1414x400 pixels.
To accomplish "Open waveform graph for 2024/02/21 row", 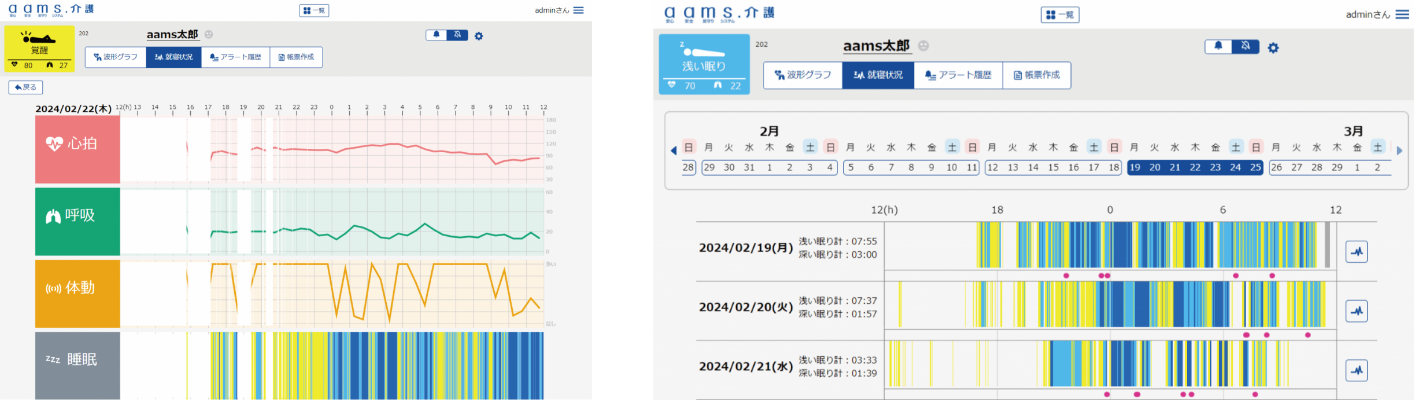I will pos(1356,370).
